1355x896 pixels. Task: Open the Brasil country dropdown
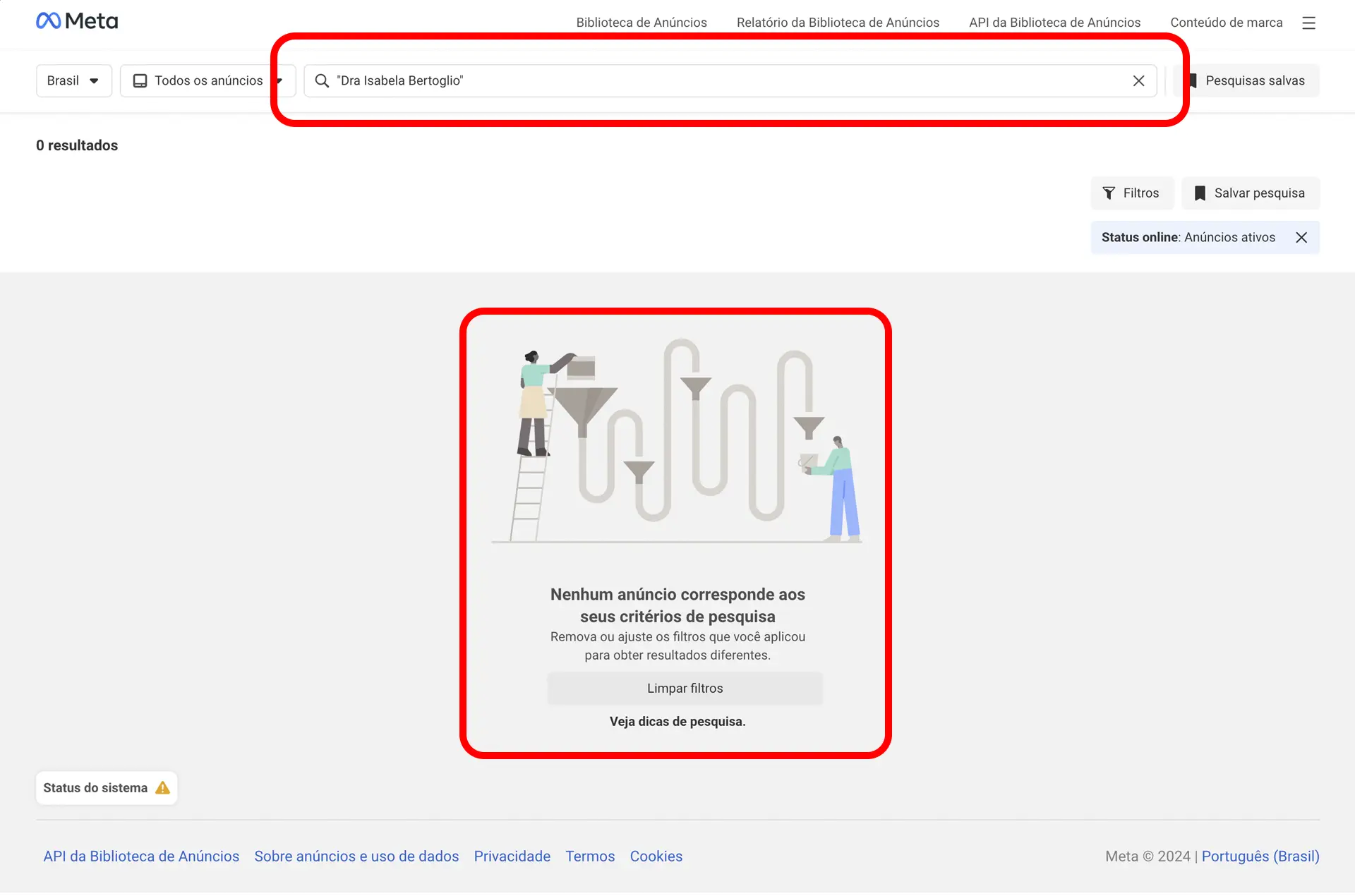click(x=74, y=80)
